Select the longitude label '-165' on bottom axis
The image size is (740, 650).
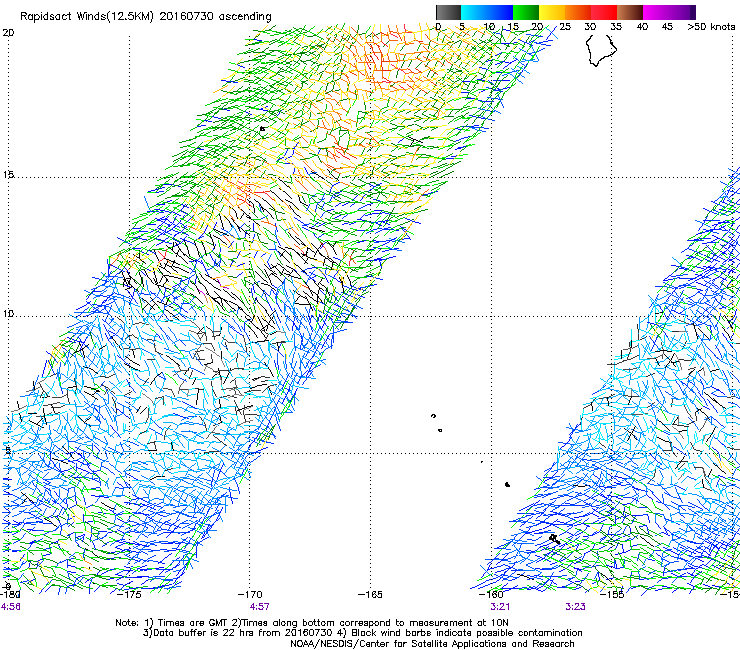coord(370,594)
